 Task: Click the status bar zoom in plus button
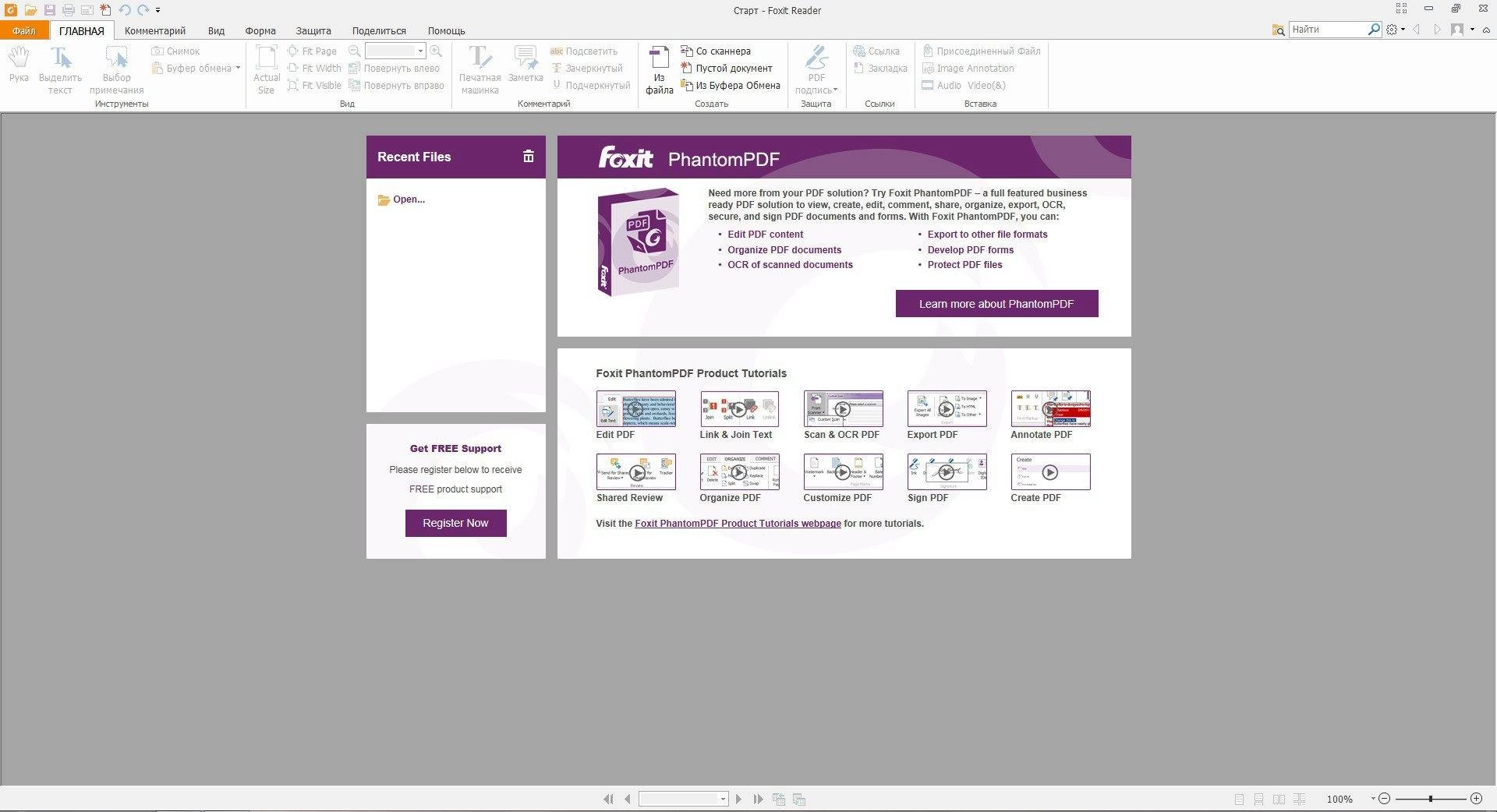(1476, 799)
